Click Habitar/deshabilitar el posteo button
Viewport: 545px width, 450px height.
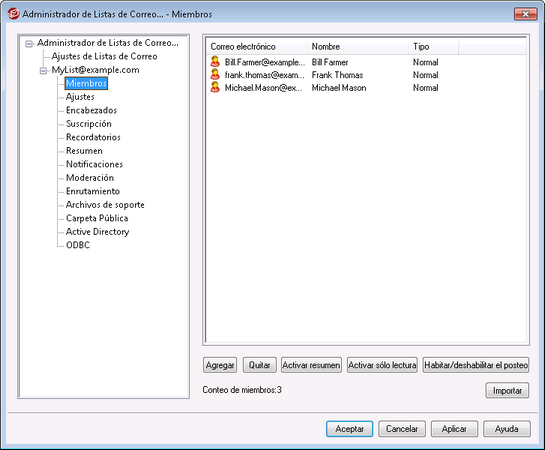pos(476,365)
